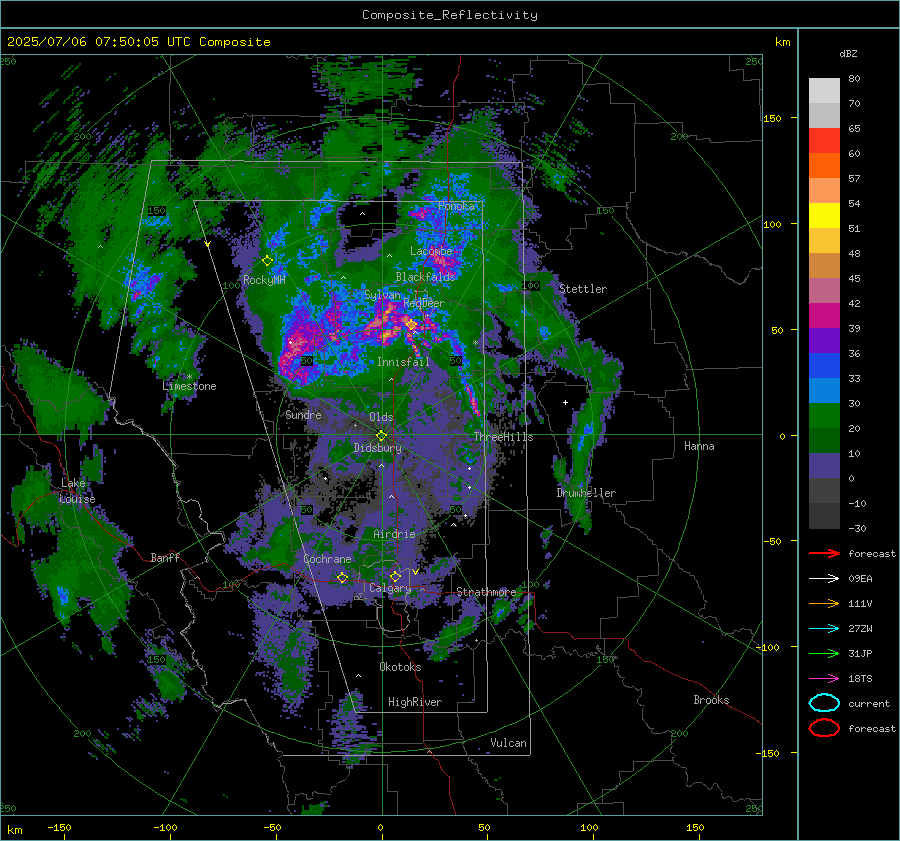Click -150 on the right vertical axis
This screenshot has width=900, height=841.
(769, 753)
